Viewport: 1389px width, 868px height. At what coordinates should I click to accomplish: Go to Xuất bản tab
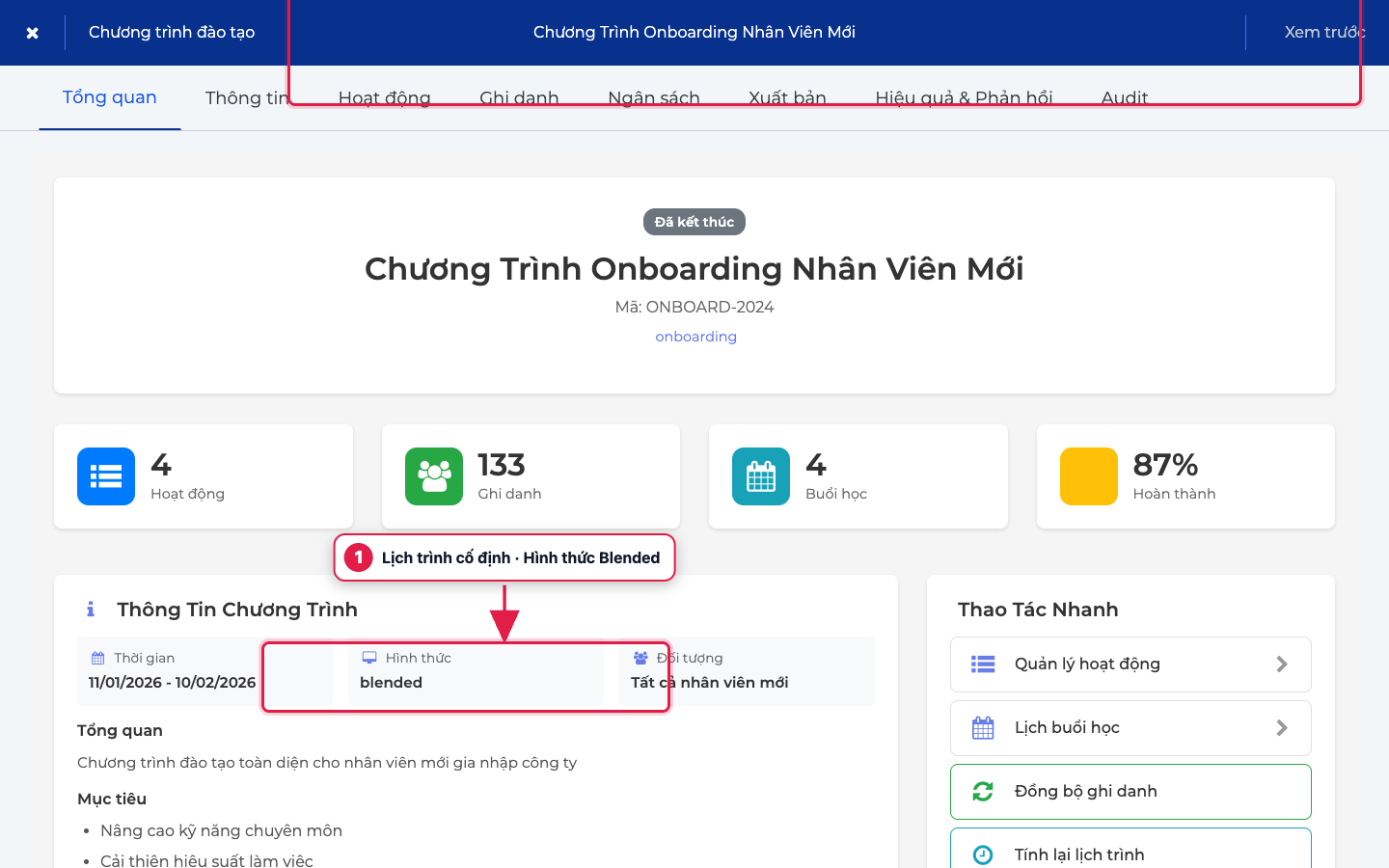(787, 97)
